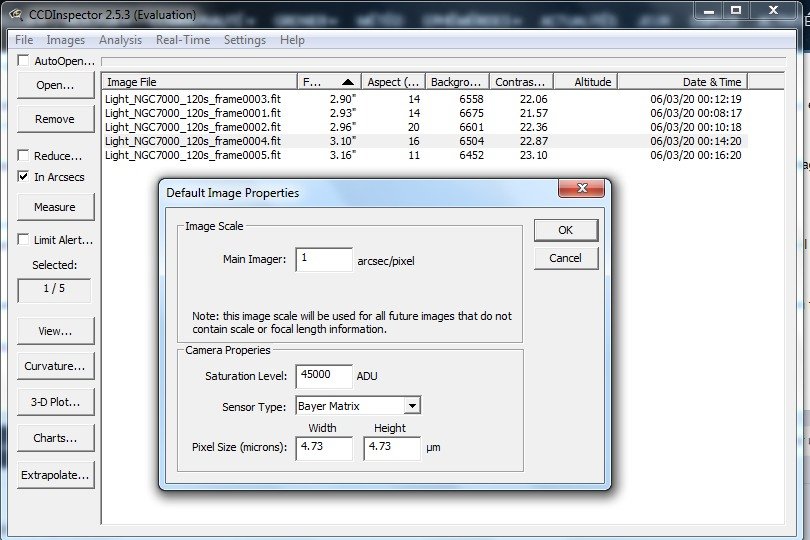Enable the Reduce checkbox

23,156
